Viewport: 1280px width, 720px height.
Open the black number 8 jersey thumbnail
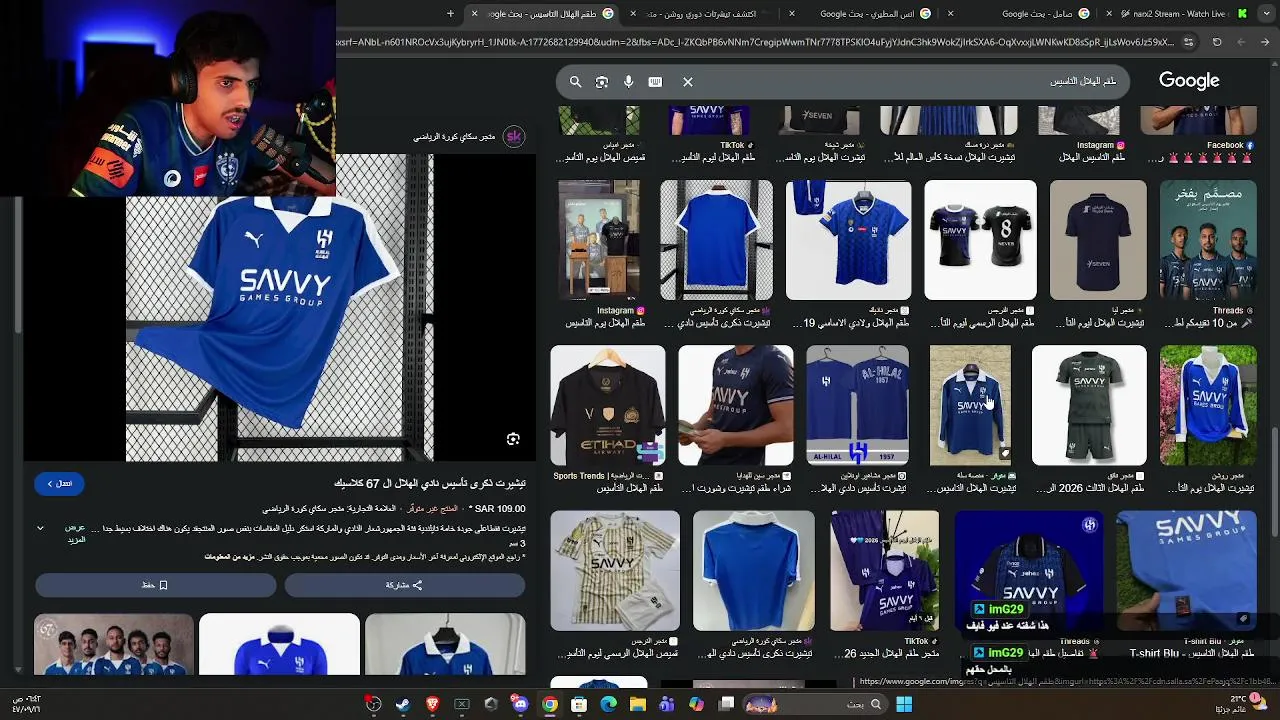981,240
